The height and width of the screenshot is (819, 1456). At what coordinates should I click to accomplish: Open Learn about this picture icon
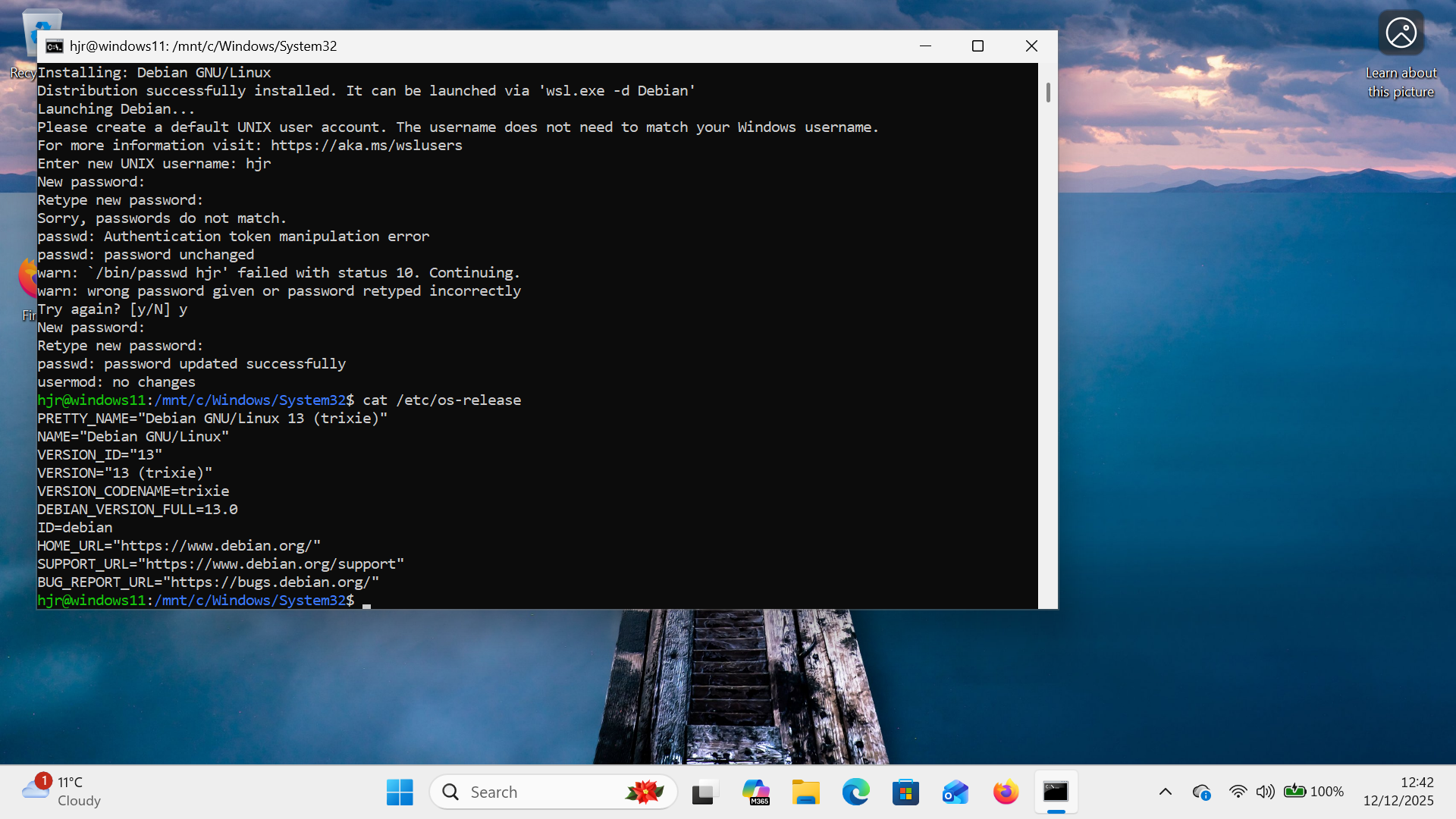[1401, 33]
